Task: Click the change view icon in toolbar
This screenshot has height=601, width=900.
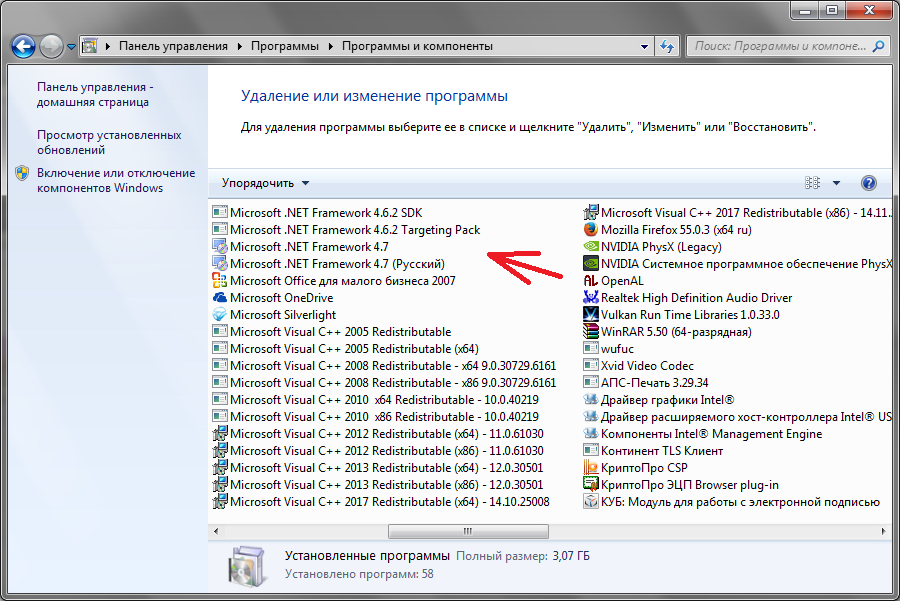Action: tap(812, 183)
